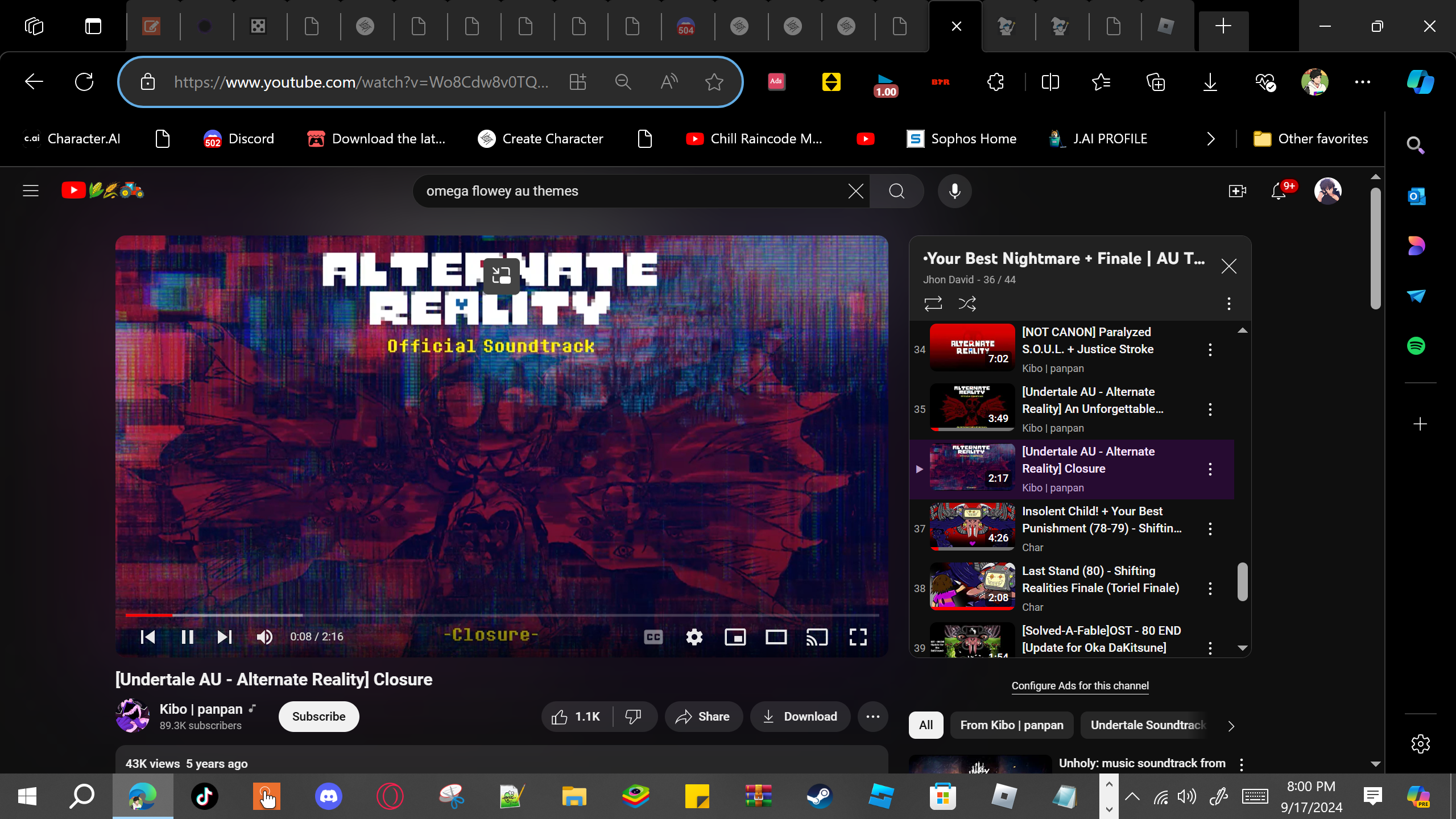1456x819 pixels.
Task: Toggle playlist loop
Action: click(933, 304)
